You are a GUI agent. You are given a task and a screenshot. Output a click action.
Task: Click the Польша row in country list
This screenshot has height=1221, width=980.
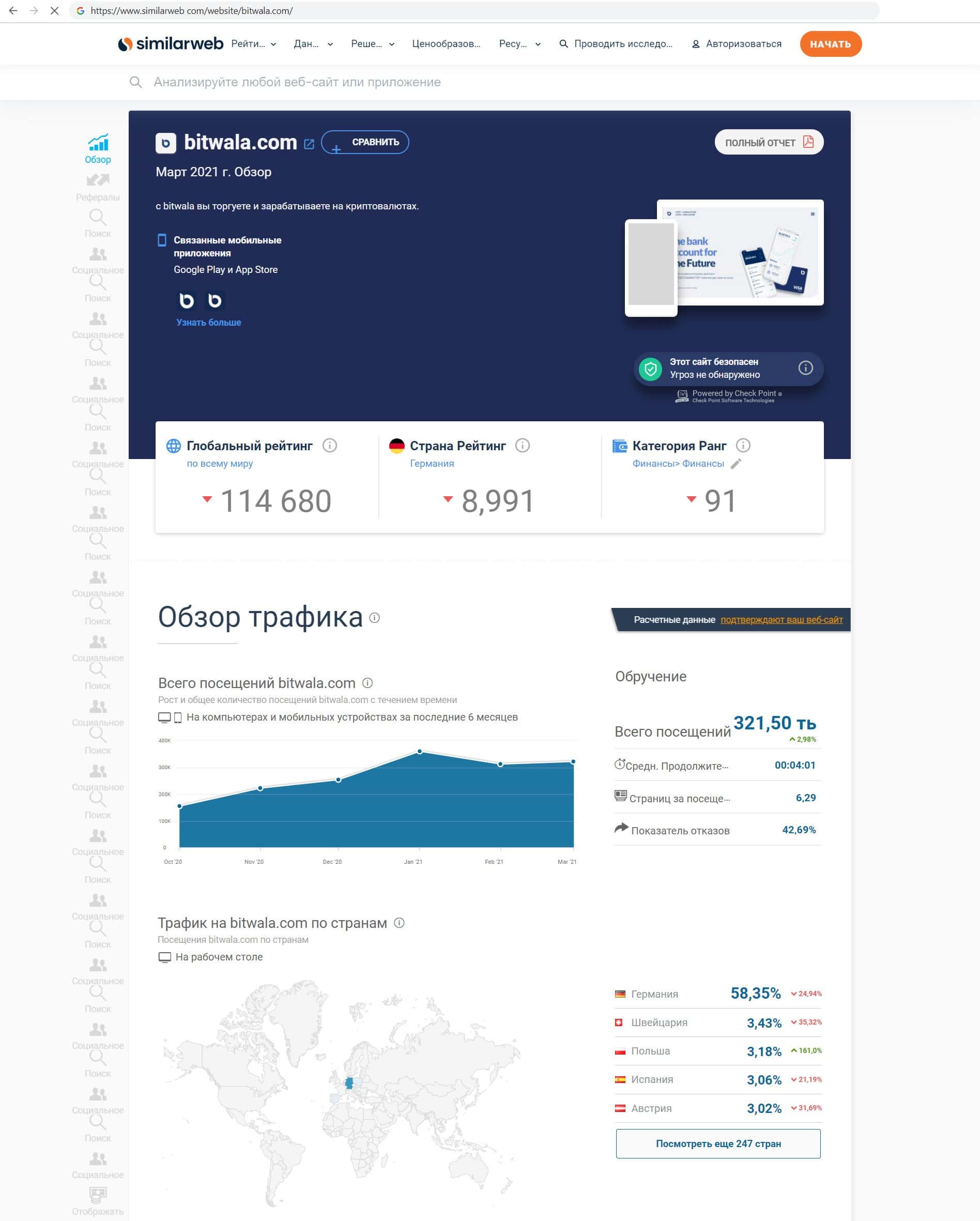718,1051
